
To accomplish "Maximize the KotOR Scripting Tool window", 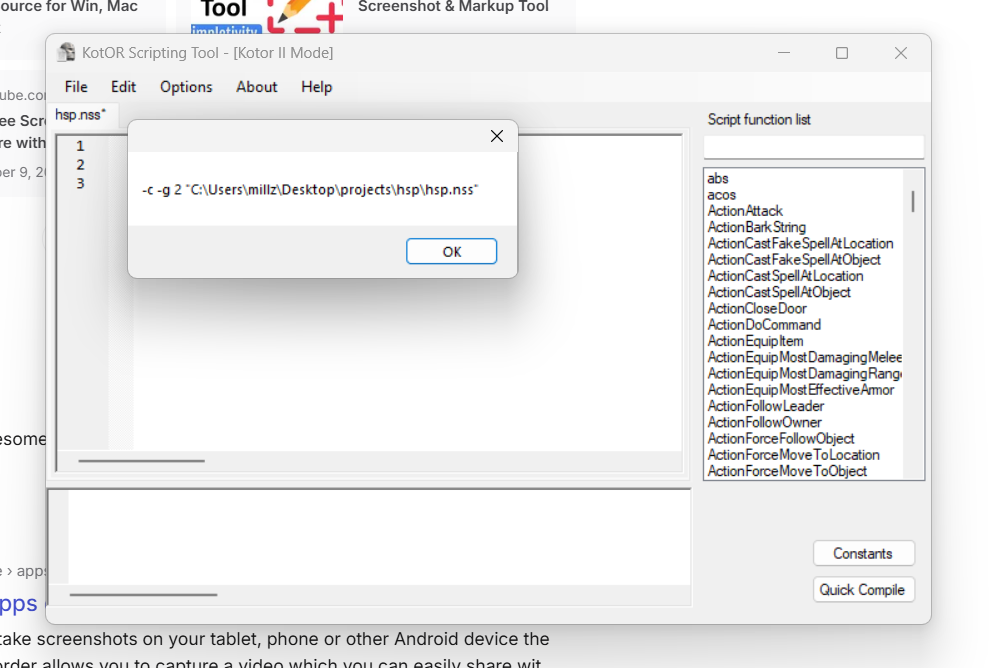I will pos(842,53).
